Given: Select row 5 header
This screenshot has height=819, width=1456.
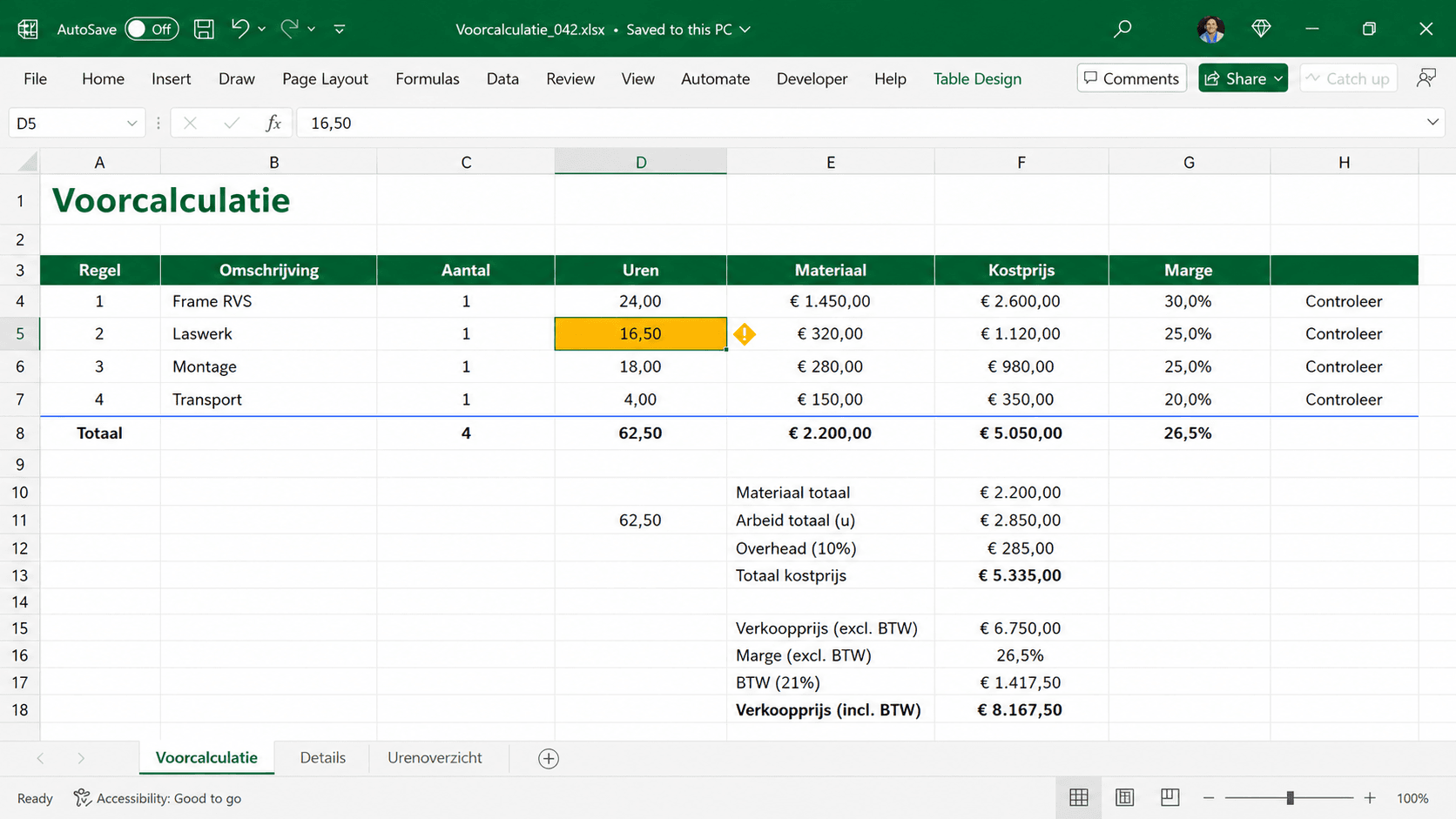Looking at the screenshot, I should [x=20, y=334].
